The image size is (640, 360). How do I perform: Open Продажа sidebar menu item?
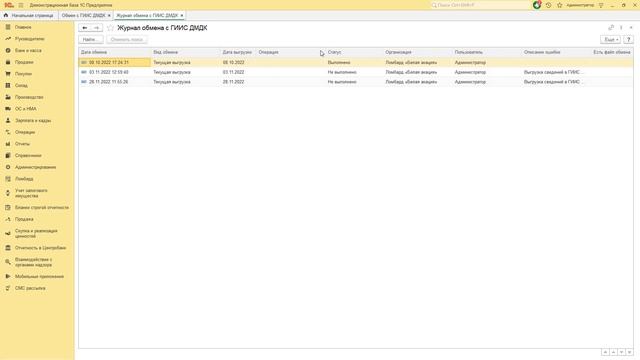click(24, 219)
